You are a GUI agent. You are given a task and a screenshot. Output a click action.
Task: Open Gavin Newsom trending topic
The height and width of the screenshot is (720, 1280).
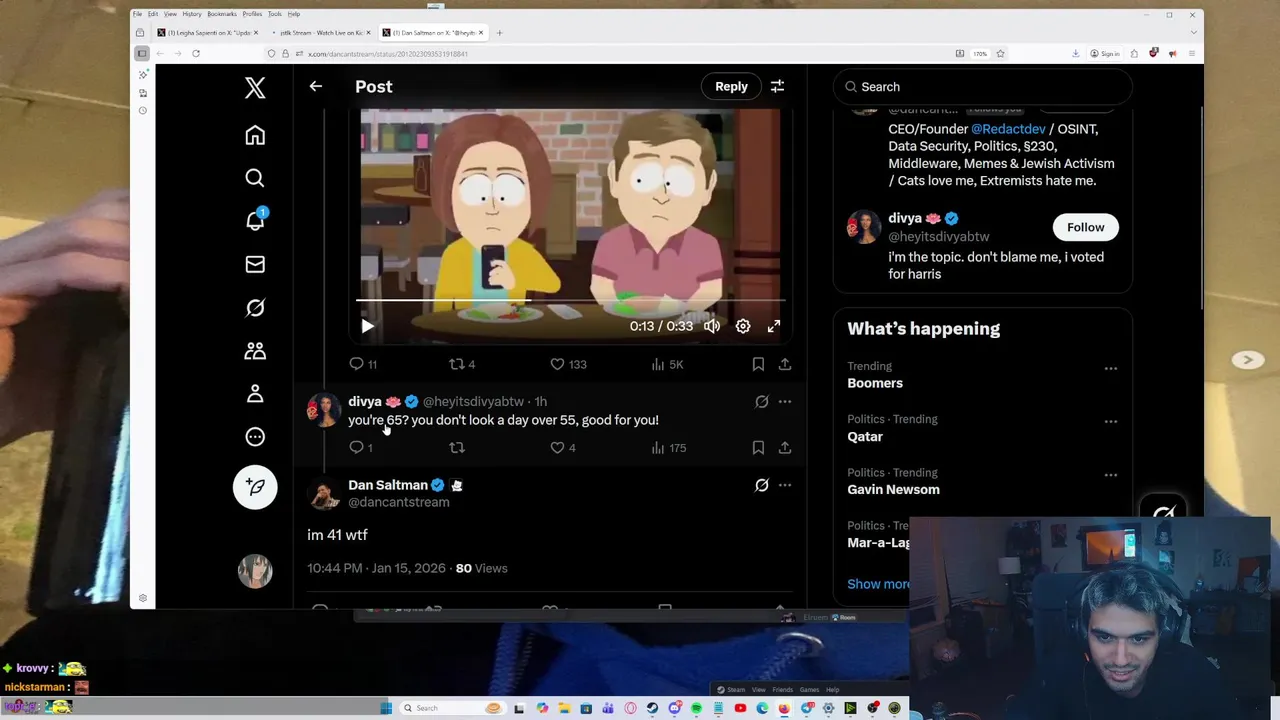click(893, 489)
